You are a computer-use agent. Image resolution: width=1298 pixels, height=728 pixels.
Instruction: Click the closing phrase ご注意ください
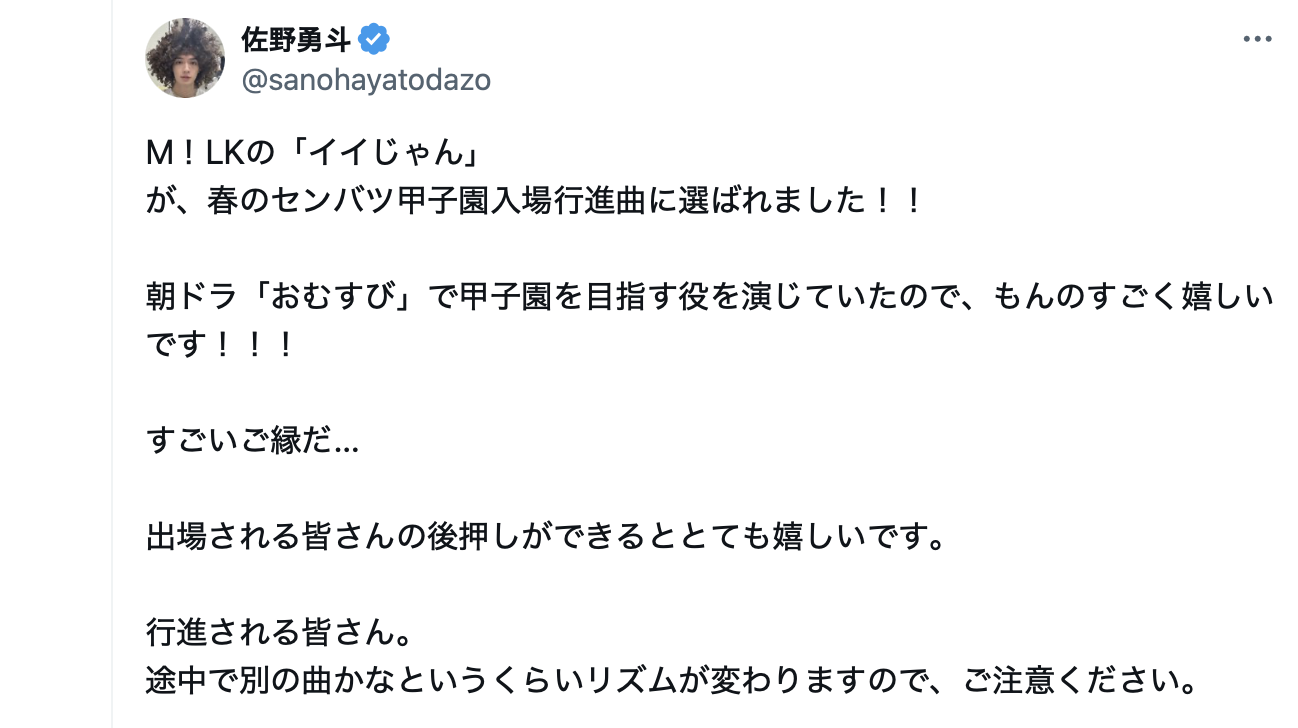tap(1080, 682)
